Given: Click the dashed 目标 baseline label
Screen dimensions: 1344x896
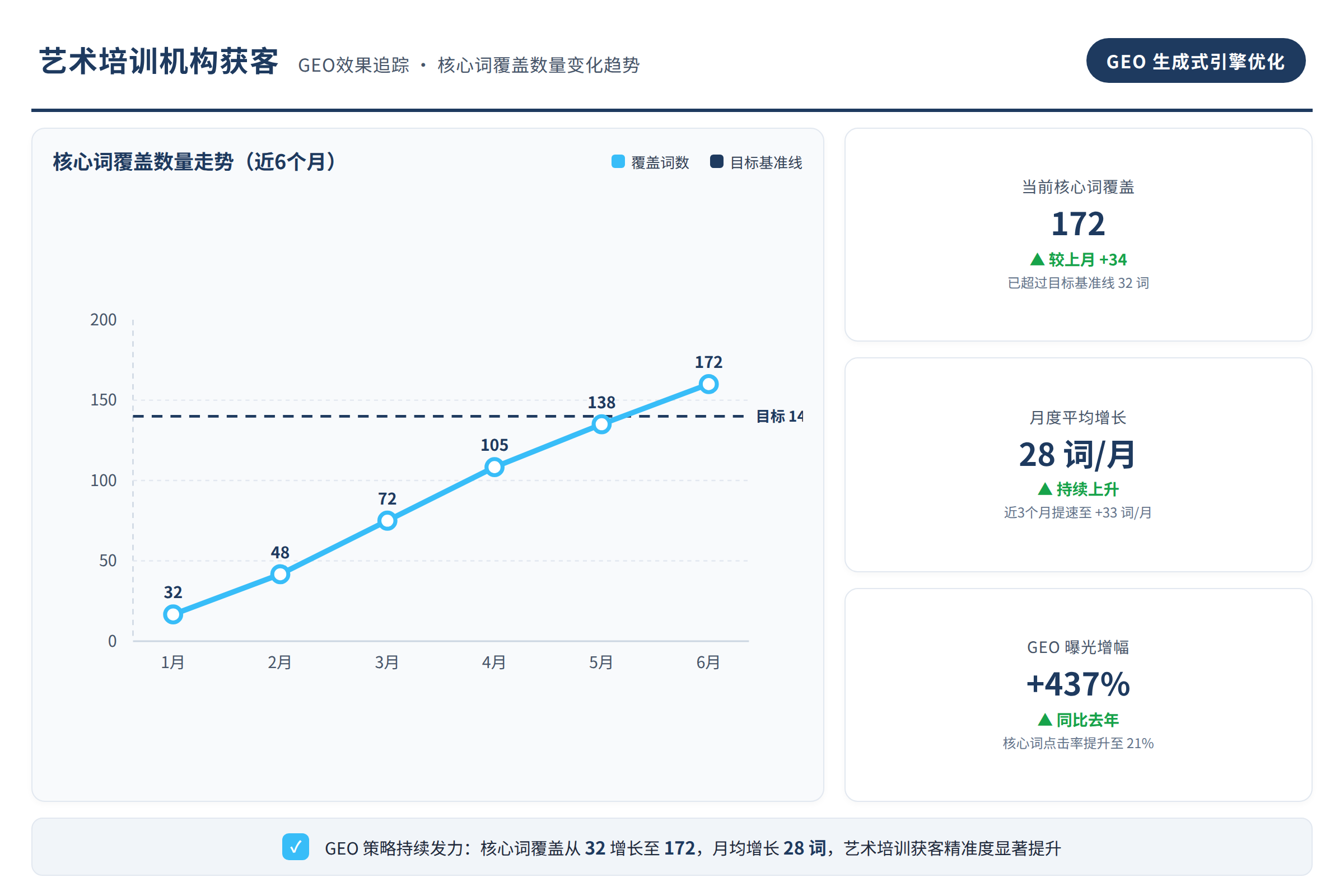Looking at the screenshot, I should click(780, 416).
